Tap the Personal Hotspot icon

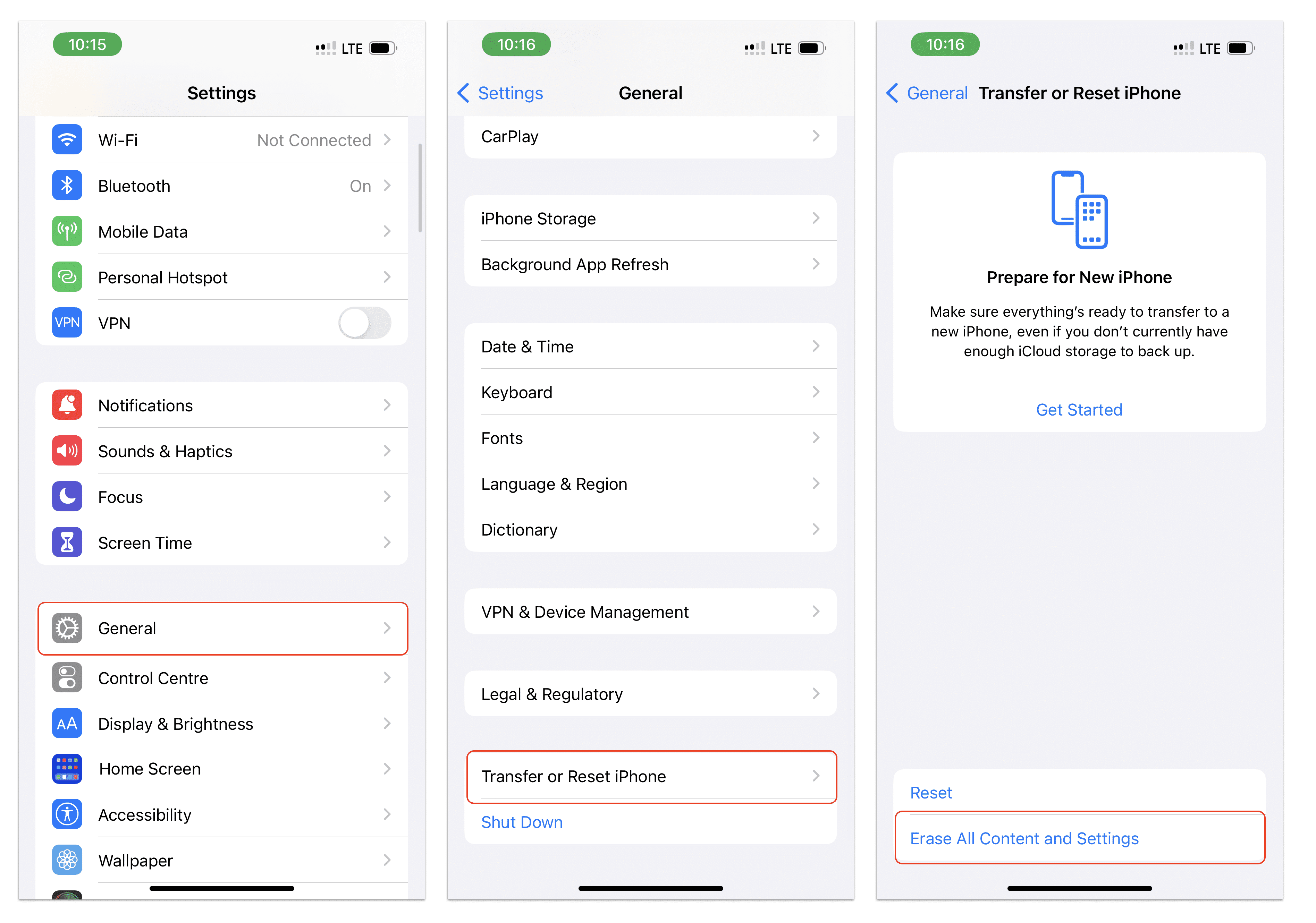tap(67, 277)
